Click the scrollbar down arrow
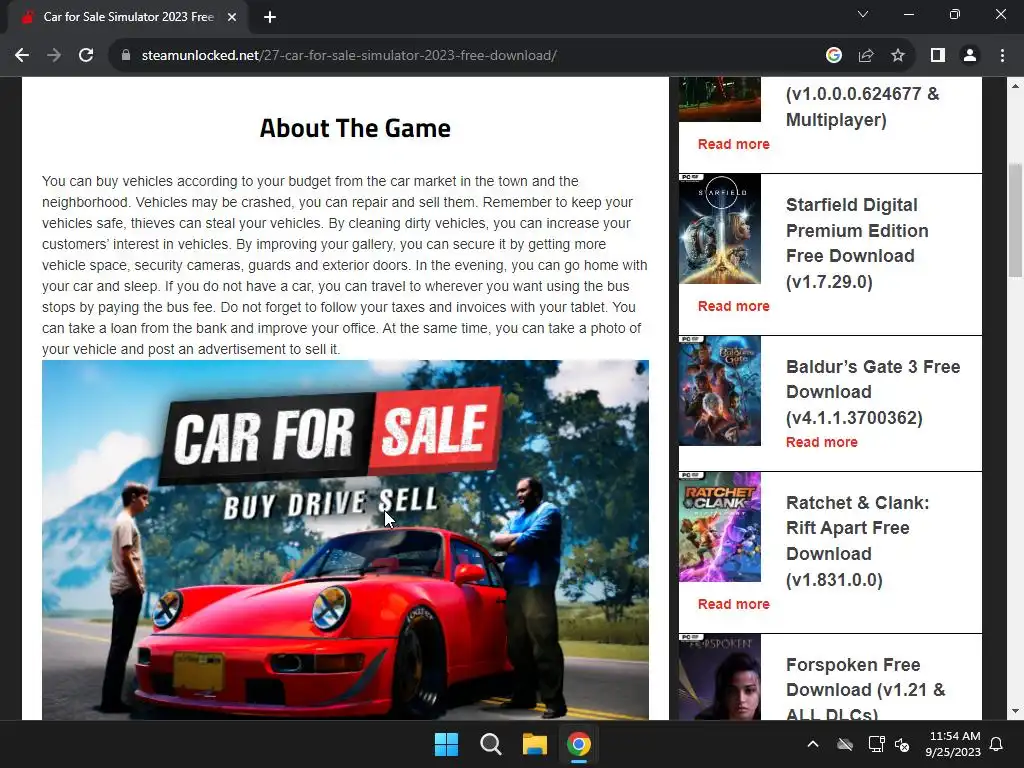The width and height of the screenshot is (1024, 768). pos(1015,711)
